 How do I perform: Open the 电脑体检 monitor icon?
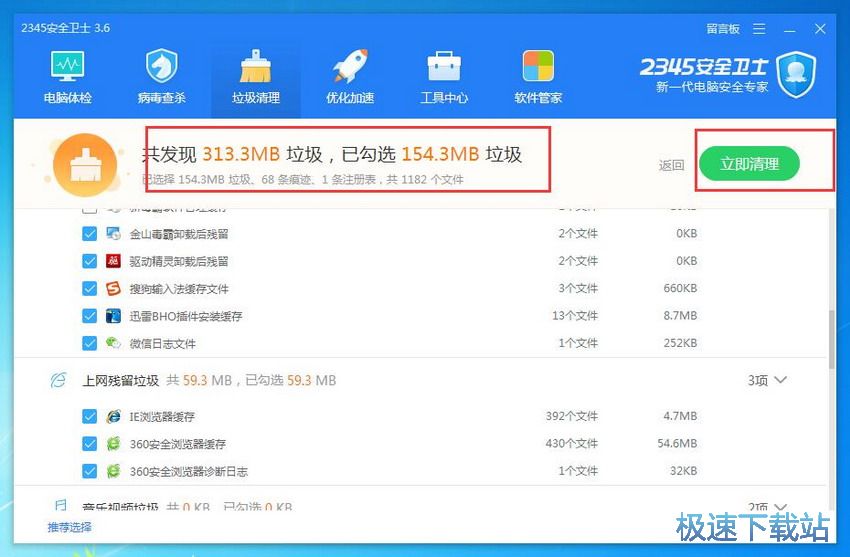pos(68,67)
